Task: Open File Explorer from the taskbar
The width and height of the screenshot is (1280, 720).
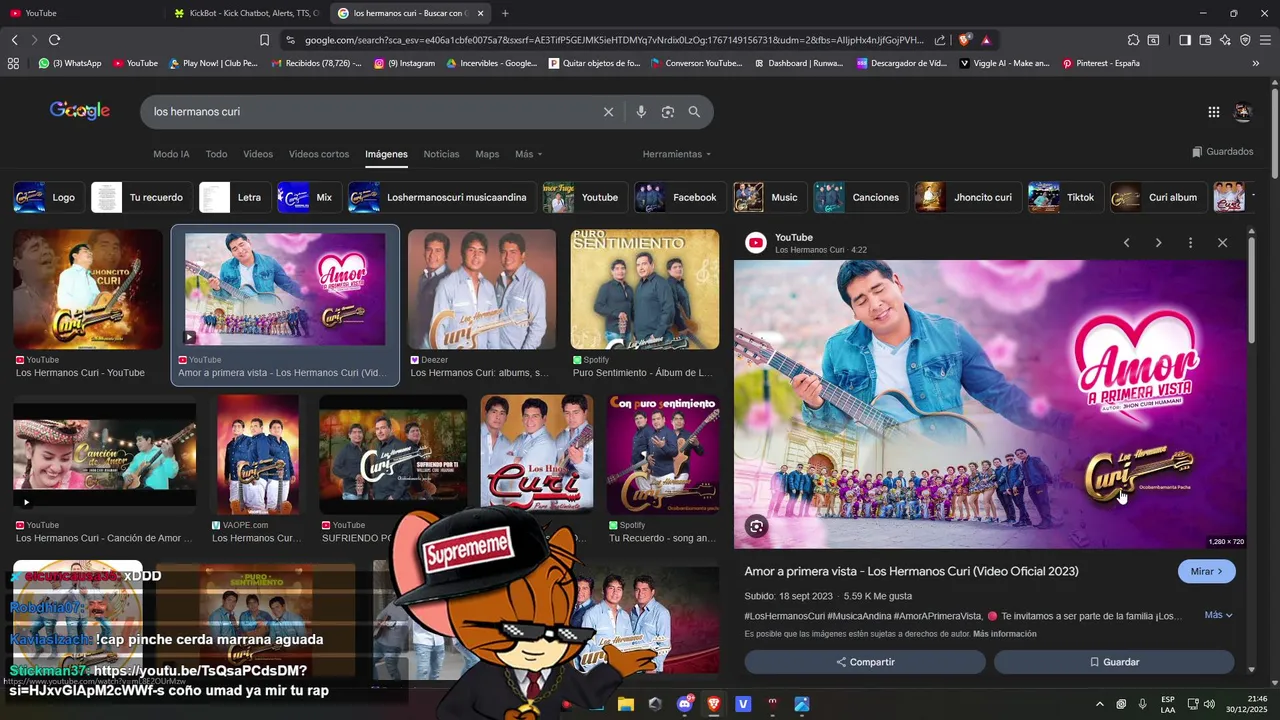Action: 626,704
